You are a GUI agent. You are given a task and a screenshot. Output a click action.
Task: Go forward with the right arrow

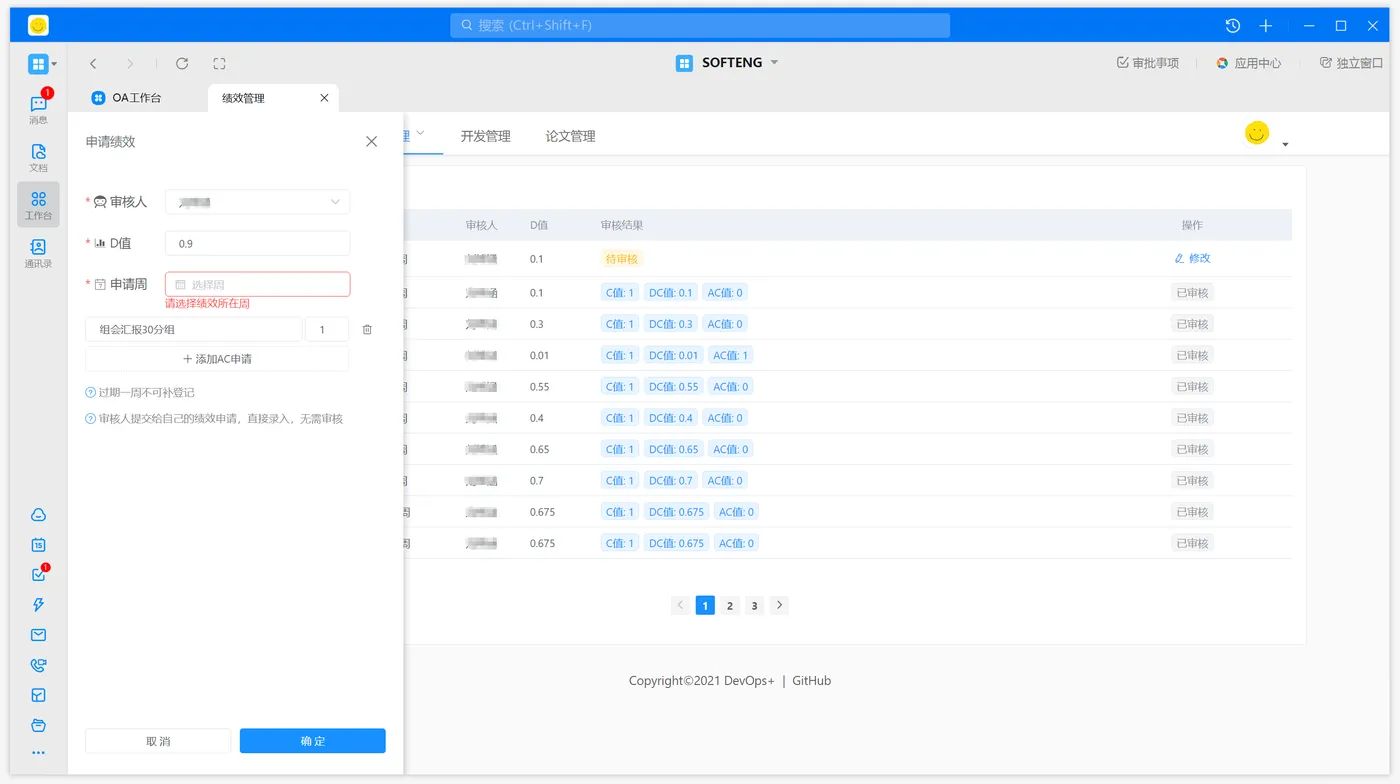tap(130, 63)
